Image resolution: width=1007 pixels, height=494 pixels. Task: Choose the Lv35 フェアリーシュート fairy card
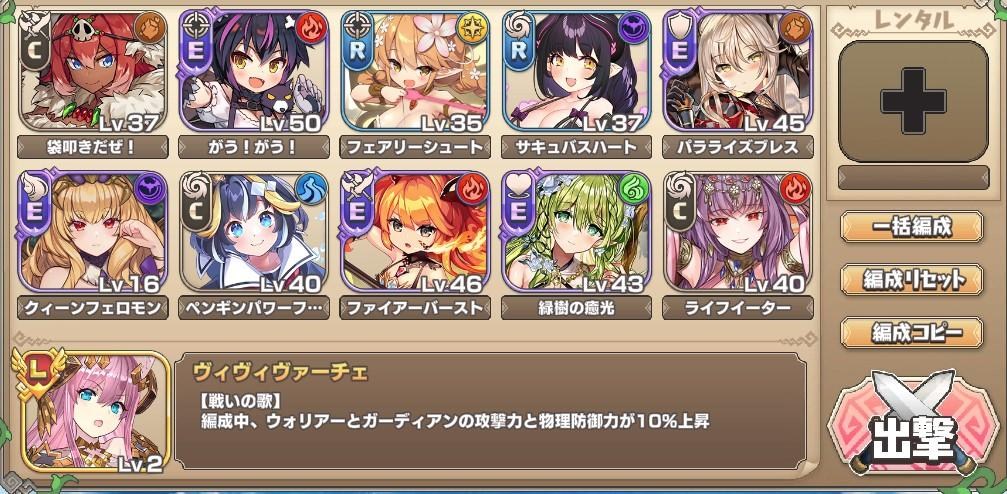click(416, 71)
